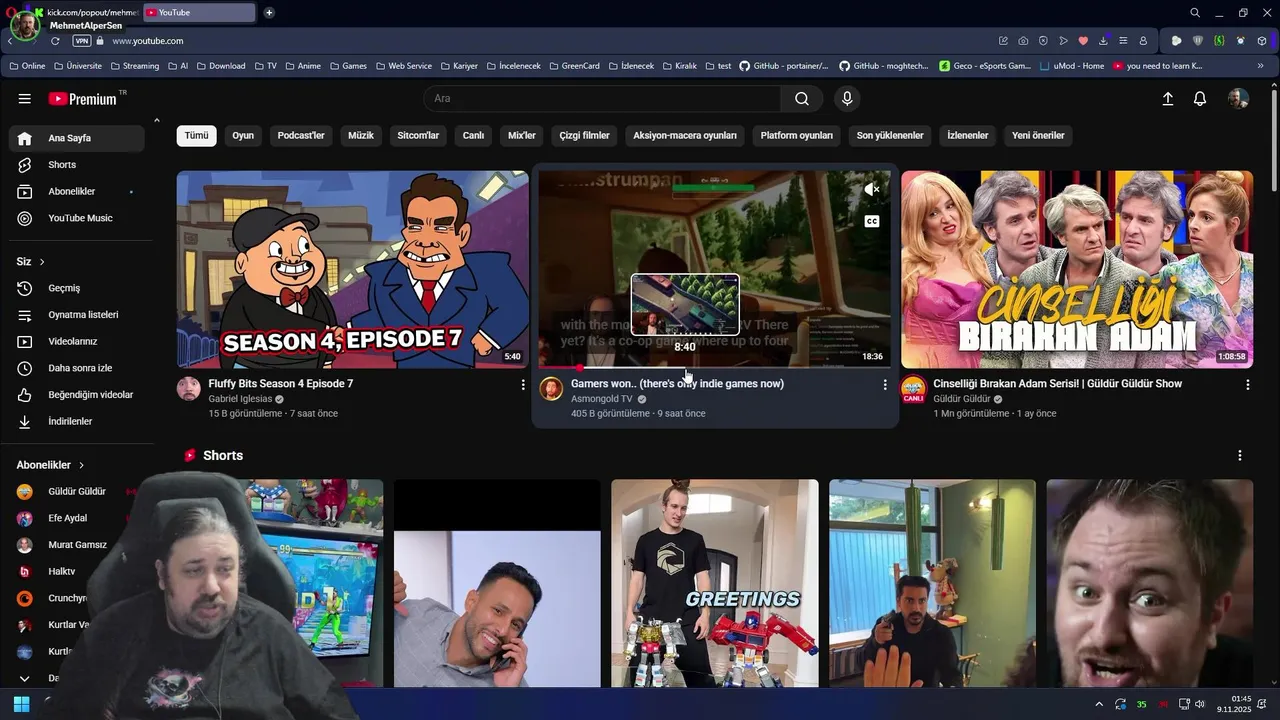
Task: Open Shorts in the sidebar
Action: 76,165
